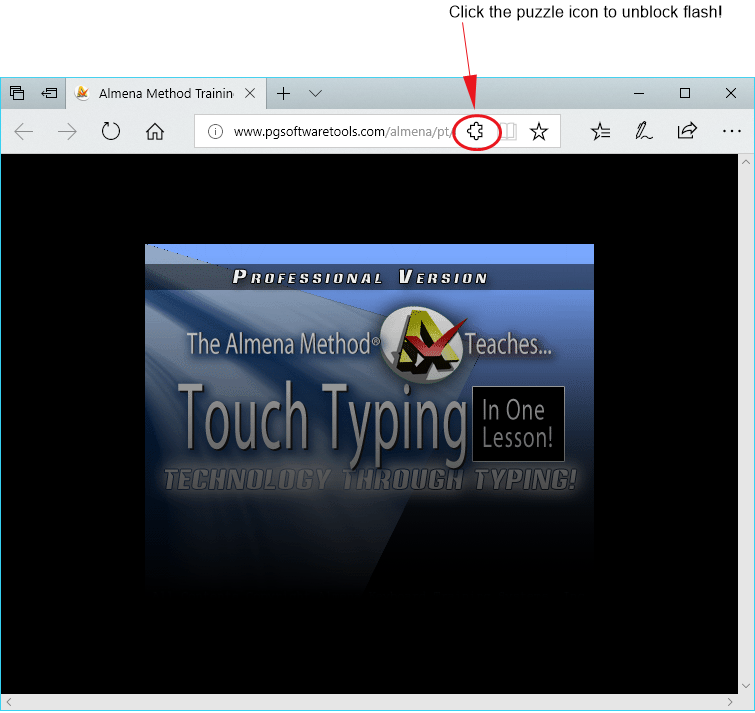
Task: Click the vertical scrollbar up arrow
Action: click(x=746, y=162)
